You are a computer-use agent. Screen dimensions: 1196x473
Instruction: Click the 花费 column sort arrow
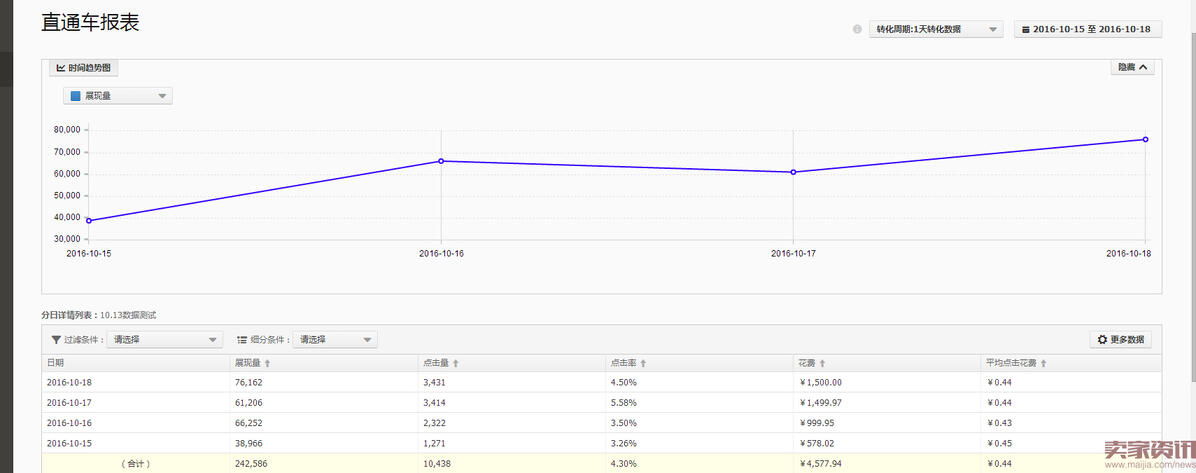pos(822,363)
